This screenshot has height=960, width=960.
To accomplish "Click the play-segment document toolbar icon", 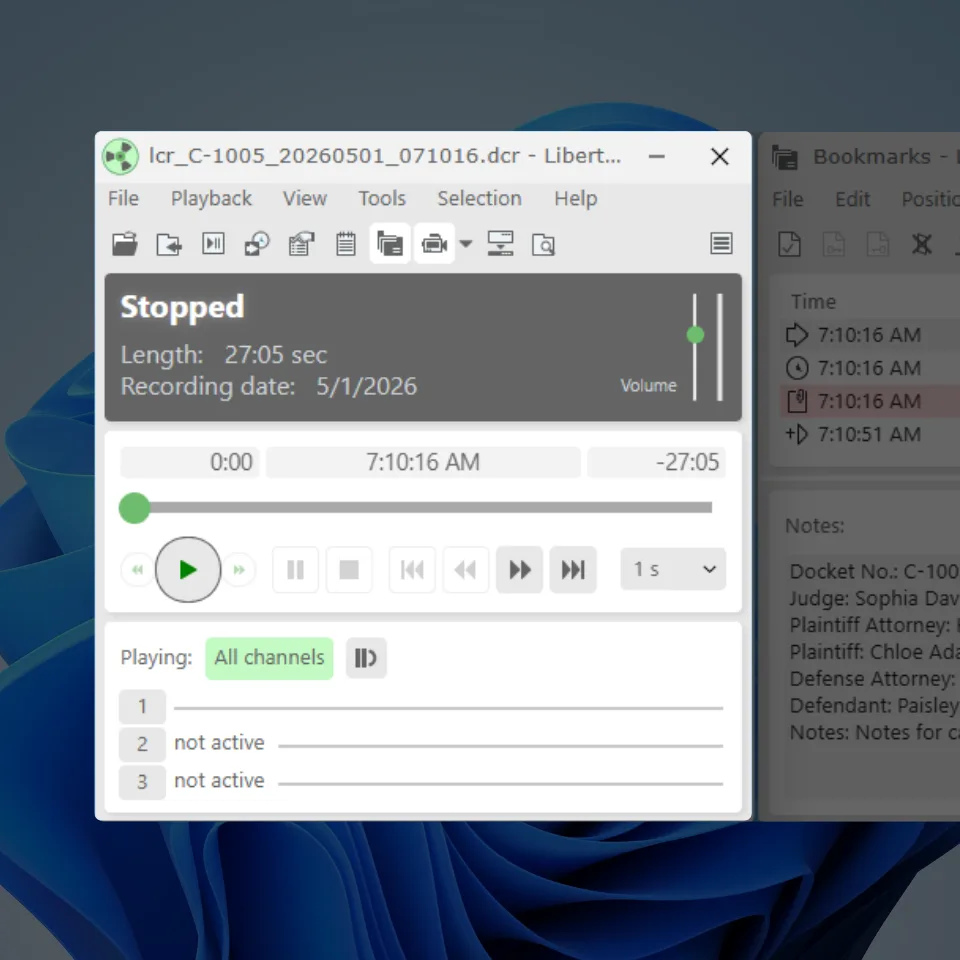I will point(213,244).
